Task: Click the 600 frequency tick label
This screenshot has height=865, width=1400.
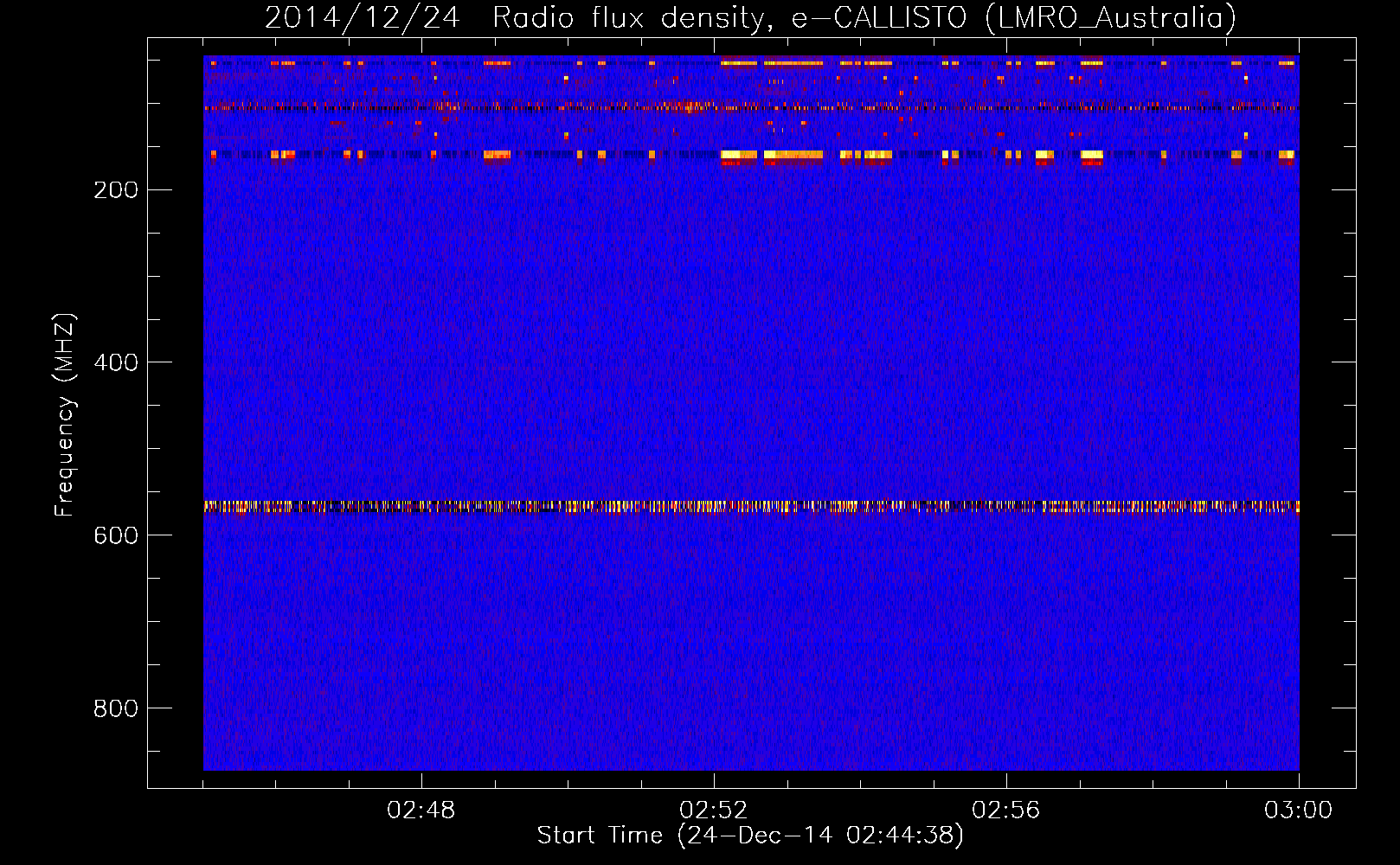Action: point(116,535)
